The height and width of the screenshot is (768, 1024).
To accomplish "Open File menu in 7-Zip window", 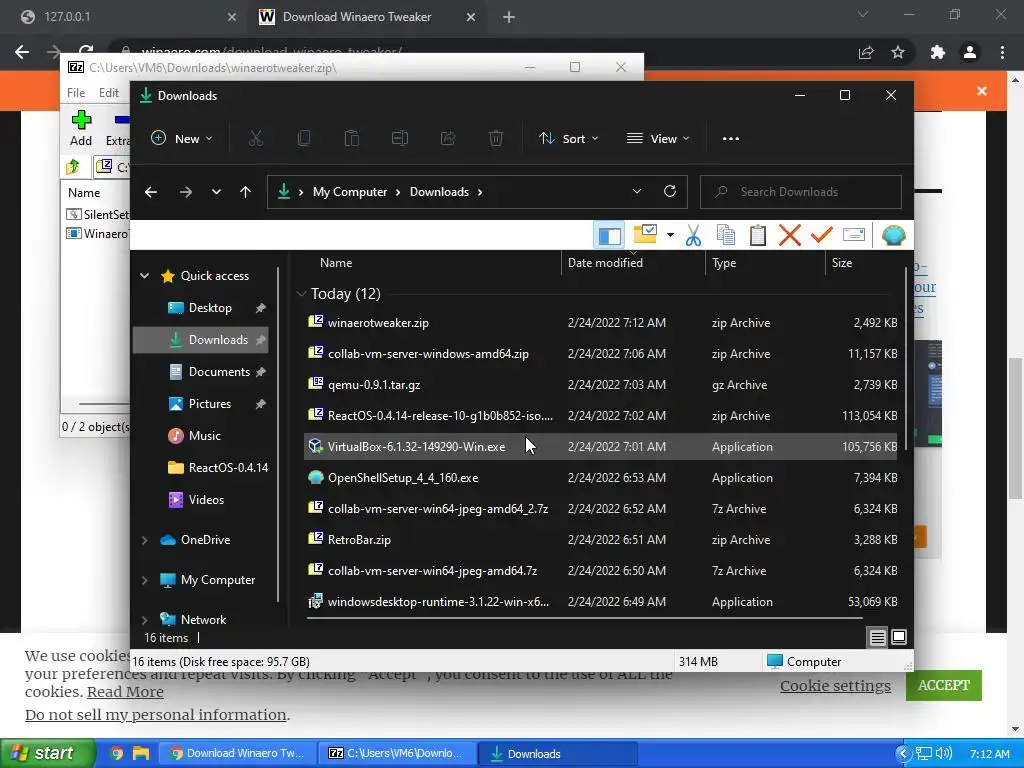I will tap(76, 93).
